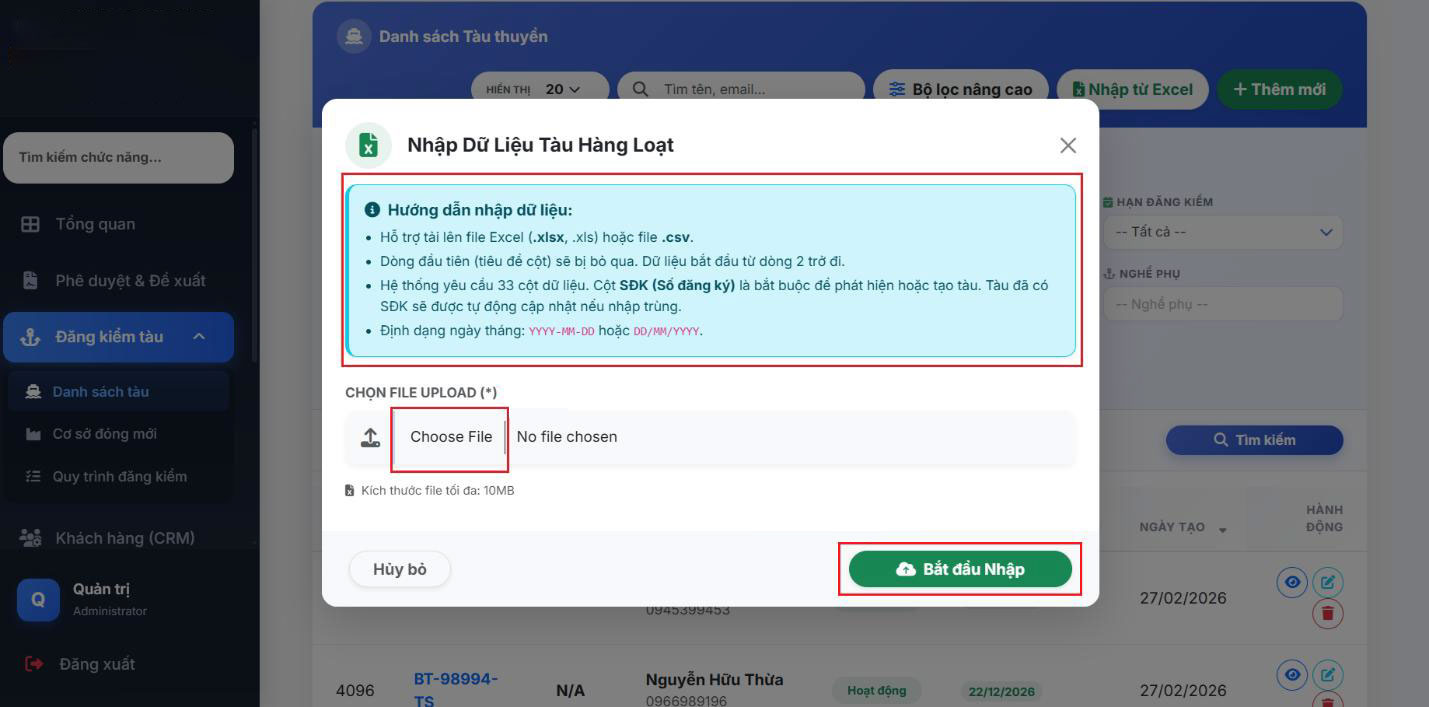
Task: Click the Bộ lọc nâng cao button
Action: [960, 89]
